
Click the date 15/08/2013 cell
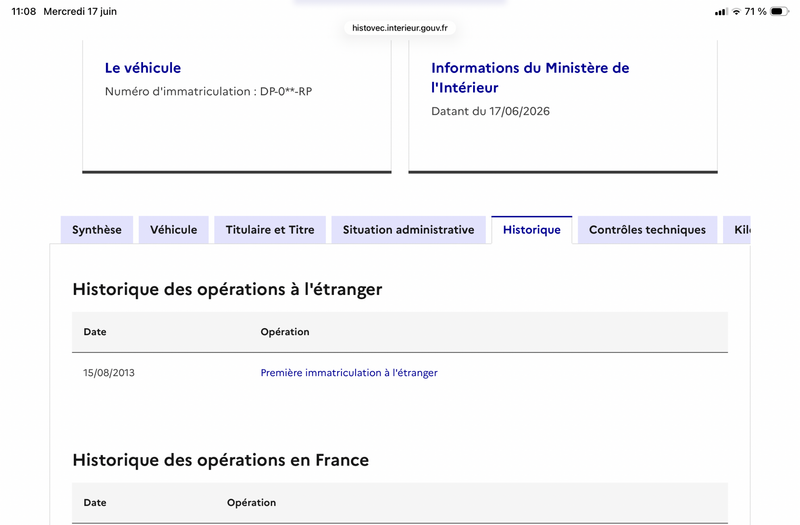click(109, 372)
